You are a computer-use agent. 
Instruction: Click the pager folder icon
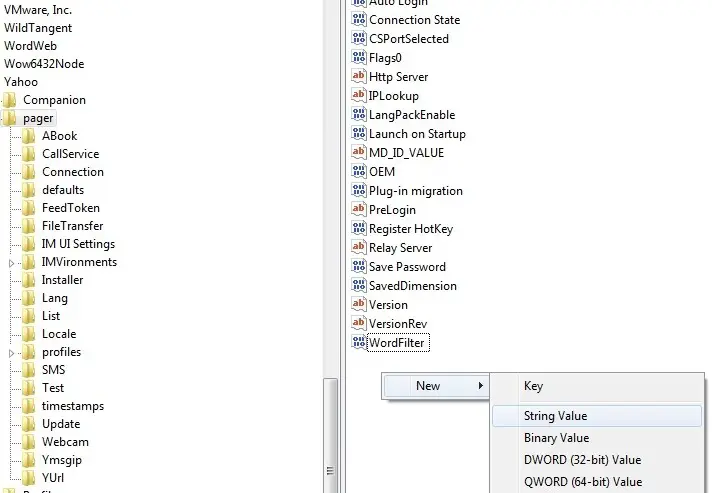click(x=10, y=118)
